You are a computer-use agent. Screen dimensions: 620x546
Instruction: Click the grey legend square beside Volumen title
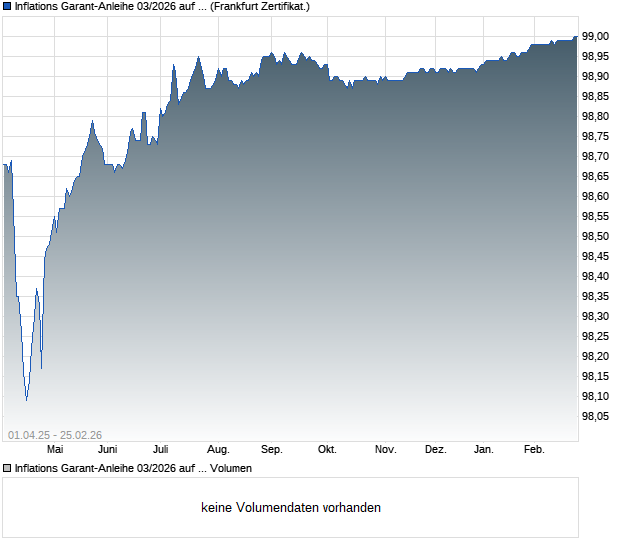tap(7, 468)
